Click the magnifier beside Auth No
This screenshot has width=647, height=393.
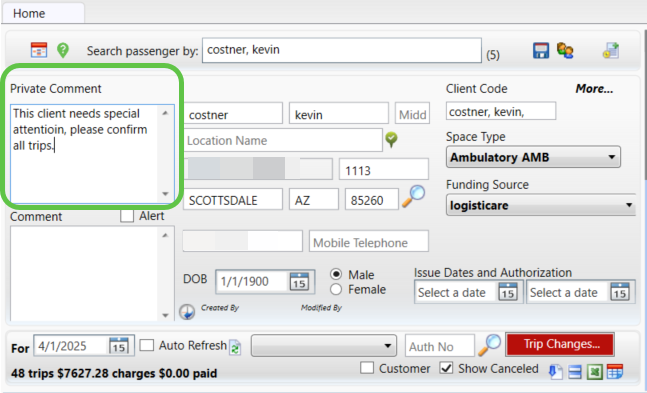pyautogui.click(x=489, y=345)
